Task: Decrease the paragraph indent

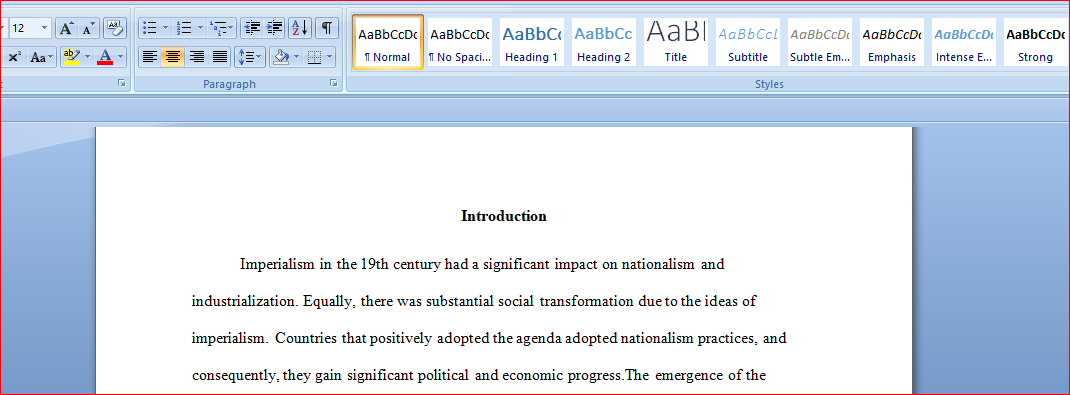Action: pyautogui.click(x=252, y=28)
